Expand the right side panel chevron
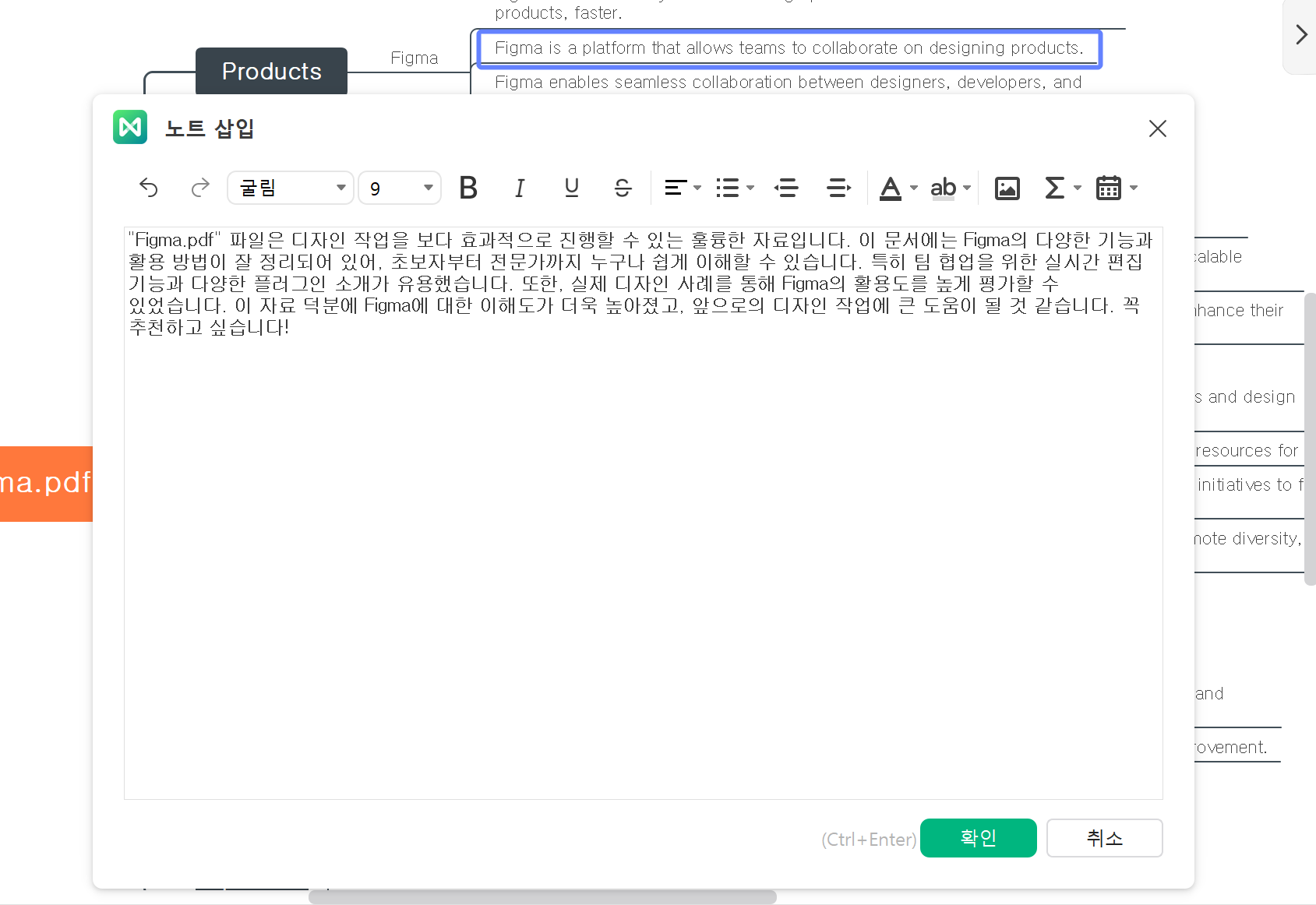This screenshot has height=905, width=1316. (1300, 34)
